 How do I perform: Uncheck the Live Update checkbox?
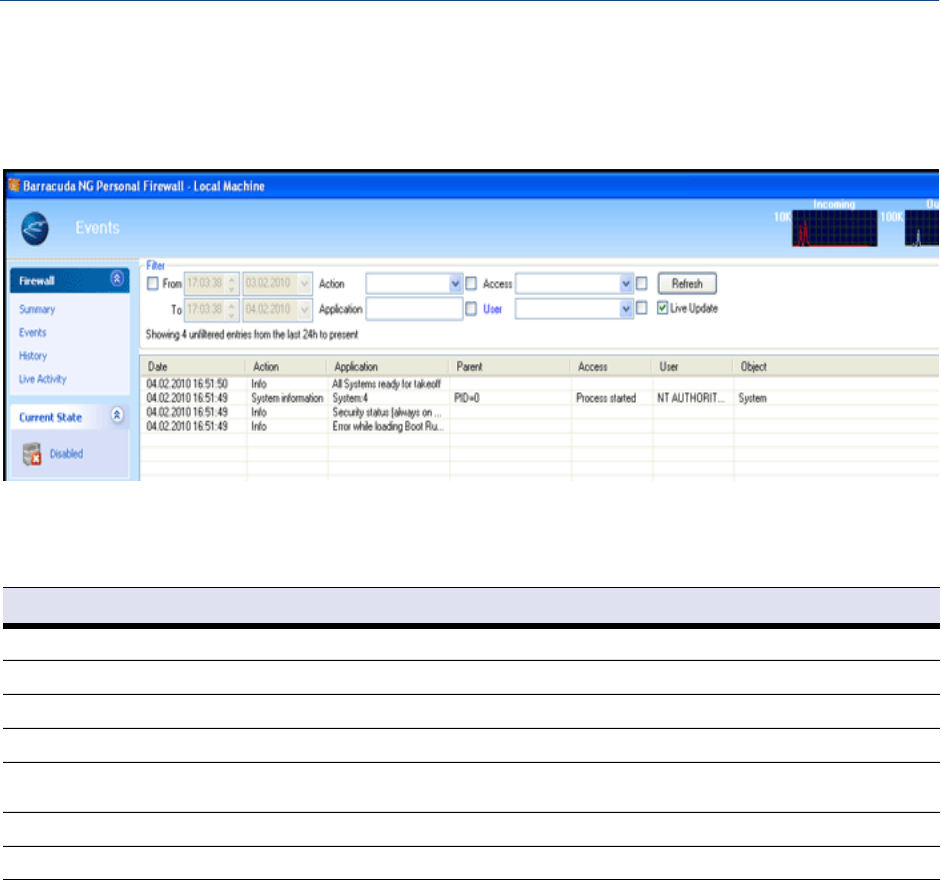pyautogui.click(x=663, y=308)
